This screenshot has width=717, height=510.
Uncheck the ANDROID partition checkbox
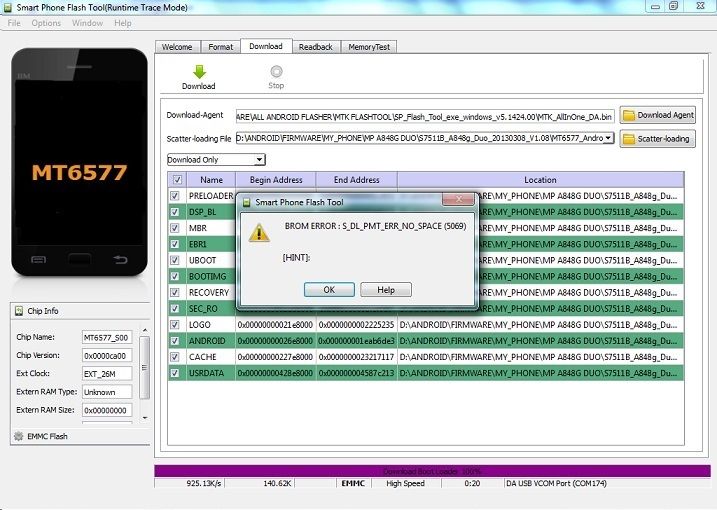175,341
